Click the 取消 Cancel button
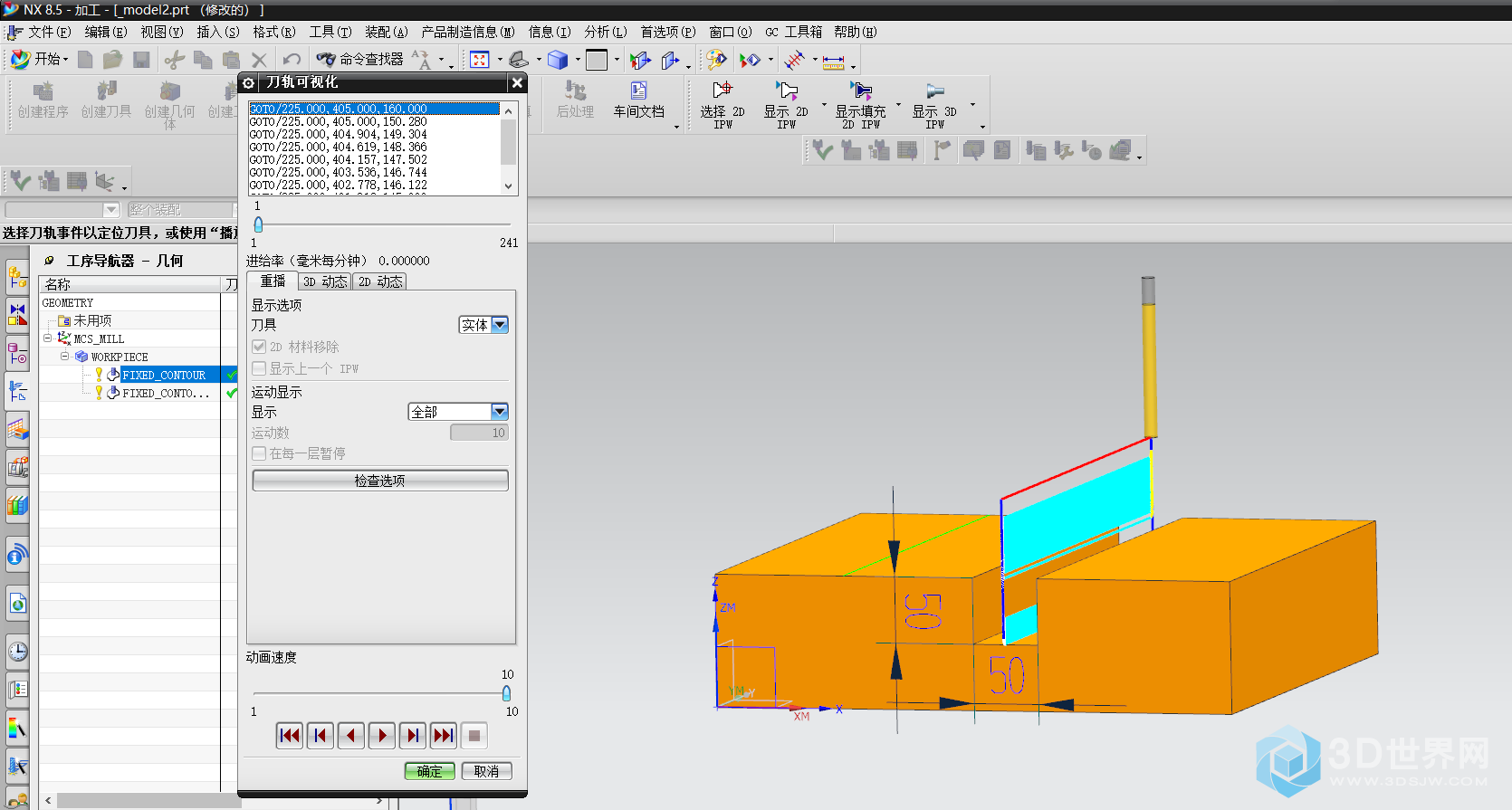The height and width of the screenshot is (810, 1512). [x=486, y=771]
